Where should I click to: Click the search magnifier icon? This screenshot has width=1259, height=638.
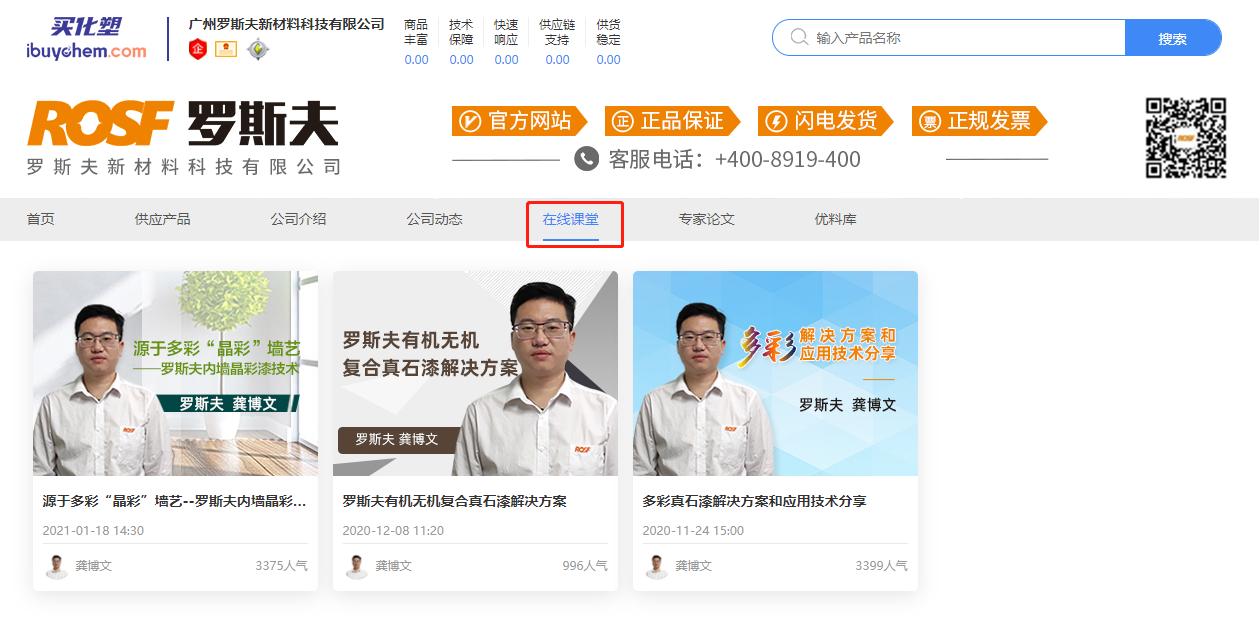[x=799, y=37]
